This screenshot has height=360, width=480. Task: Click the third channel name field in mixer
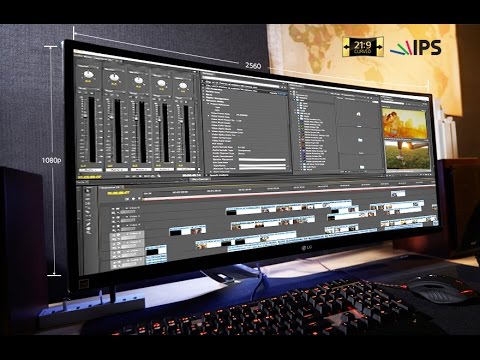(141, 170)
